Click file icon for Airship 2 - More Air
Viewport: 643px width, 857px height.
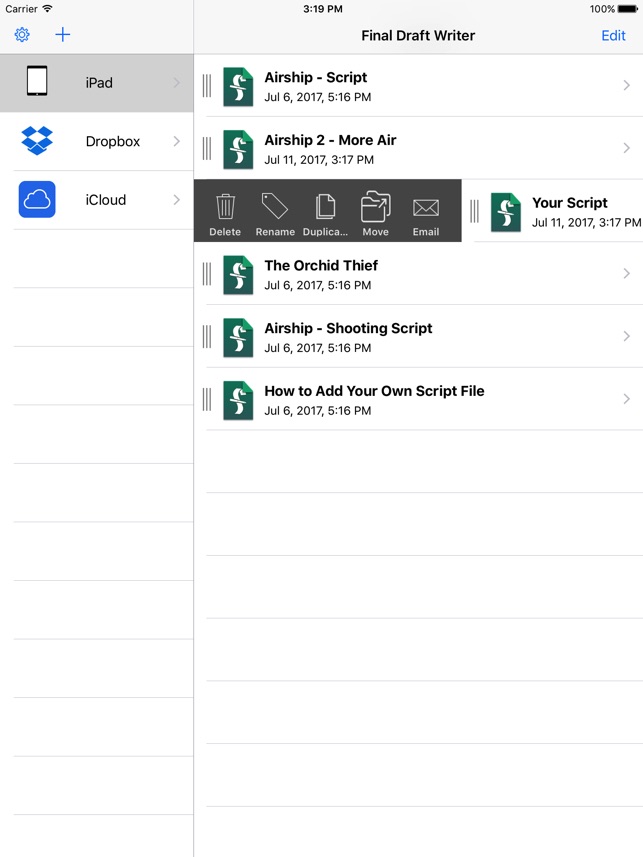(238, 149)
